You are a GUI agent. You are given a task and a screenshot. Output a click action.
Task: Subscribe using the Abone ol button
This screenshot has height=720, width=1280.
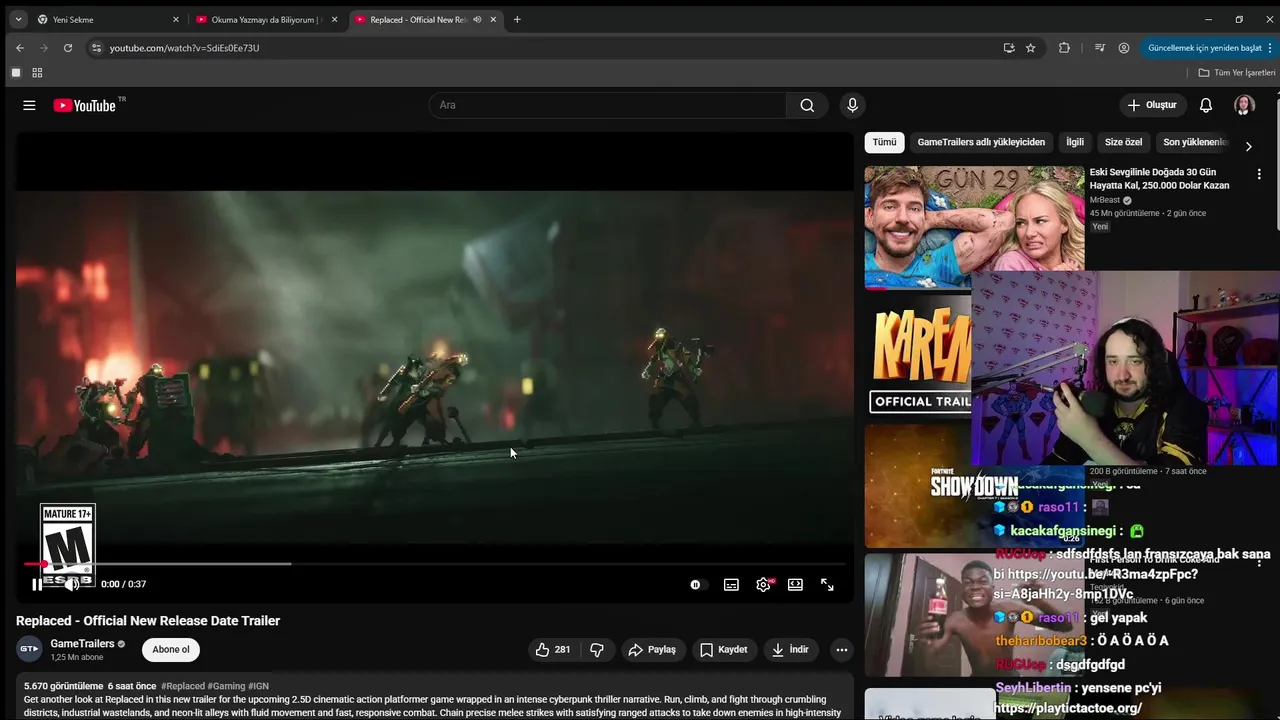[x=171, y=649]
